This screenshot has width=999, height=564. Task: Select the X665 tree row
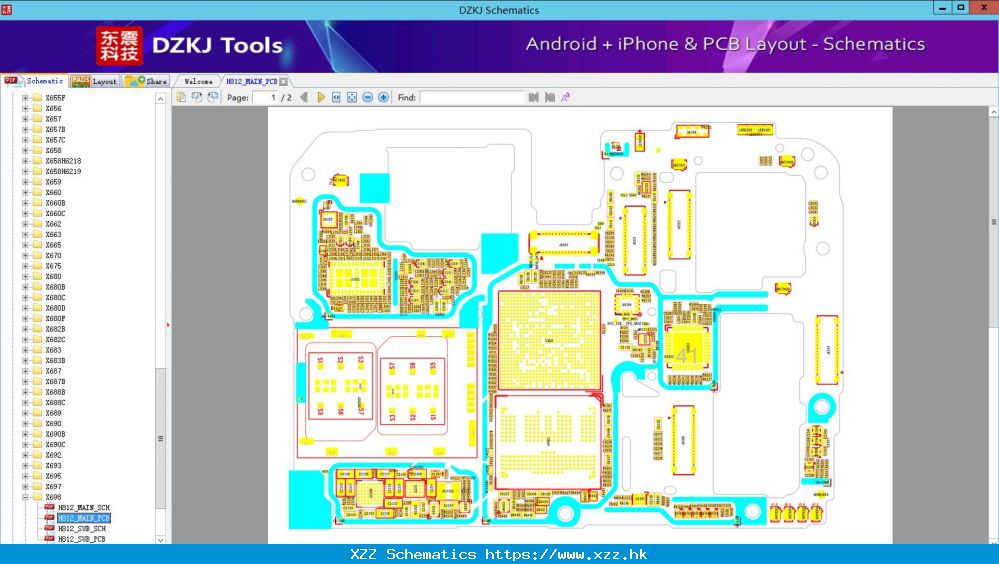tap(54, 245)
